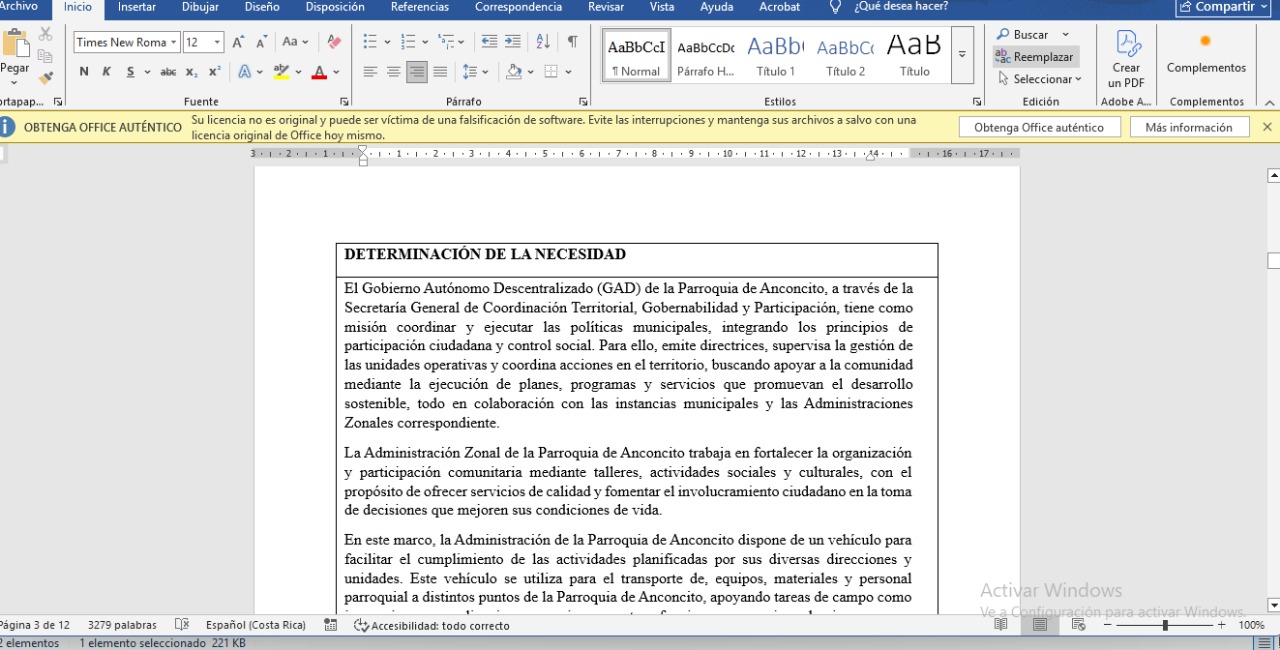Click the Format Painter brush icon
This screenshot has width=1280, height=650.
pos(45,78)
